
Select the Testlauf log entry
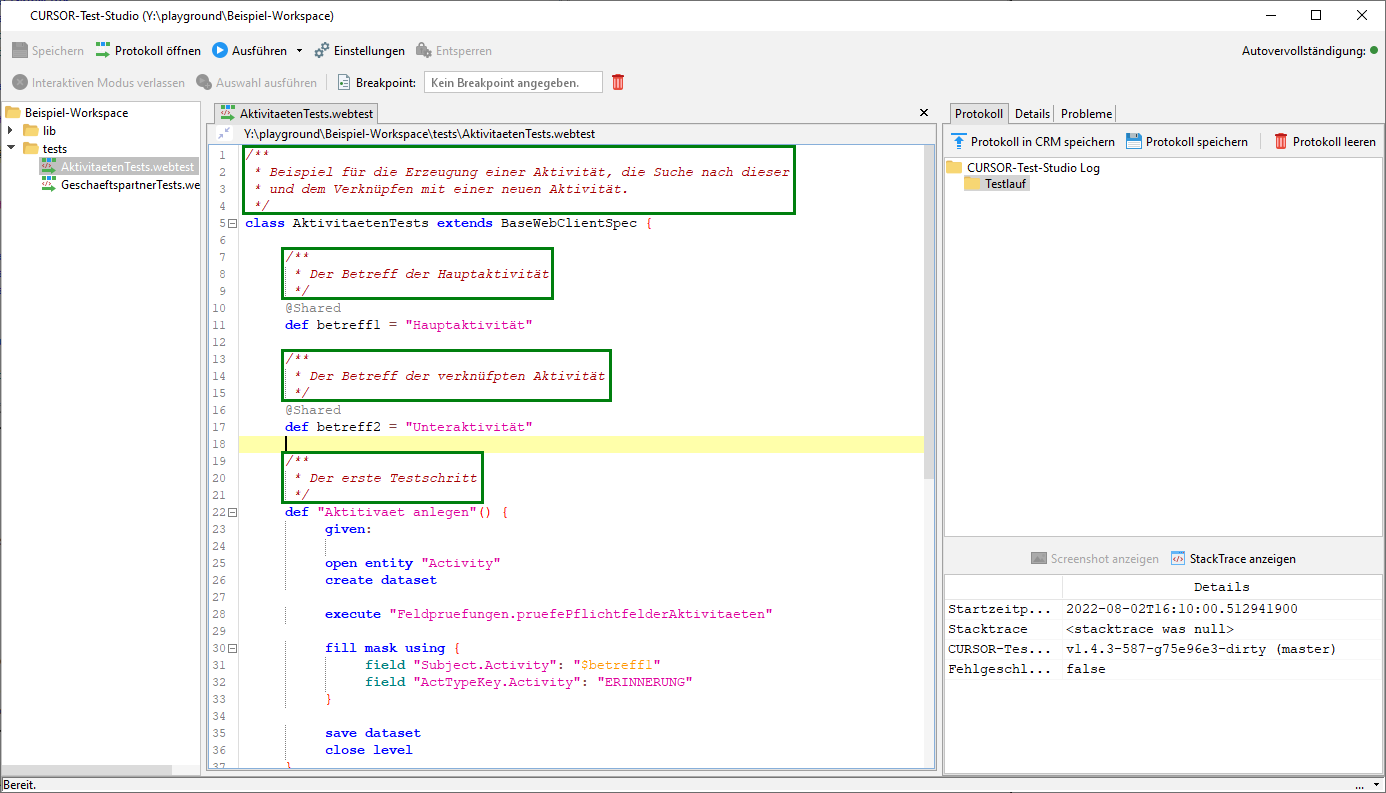pyautogui.click(x=1005, y=184)
